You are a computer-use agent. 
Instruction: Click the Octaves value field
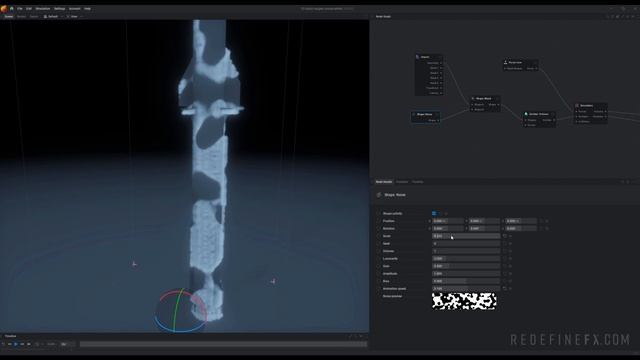point(466,251)
